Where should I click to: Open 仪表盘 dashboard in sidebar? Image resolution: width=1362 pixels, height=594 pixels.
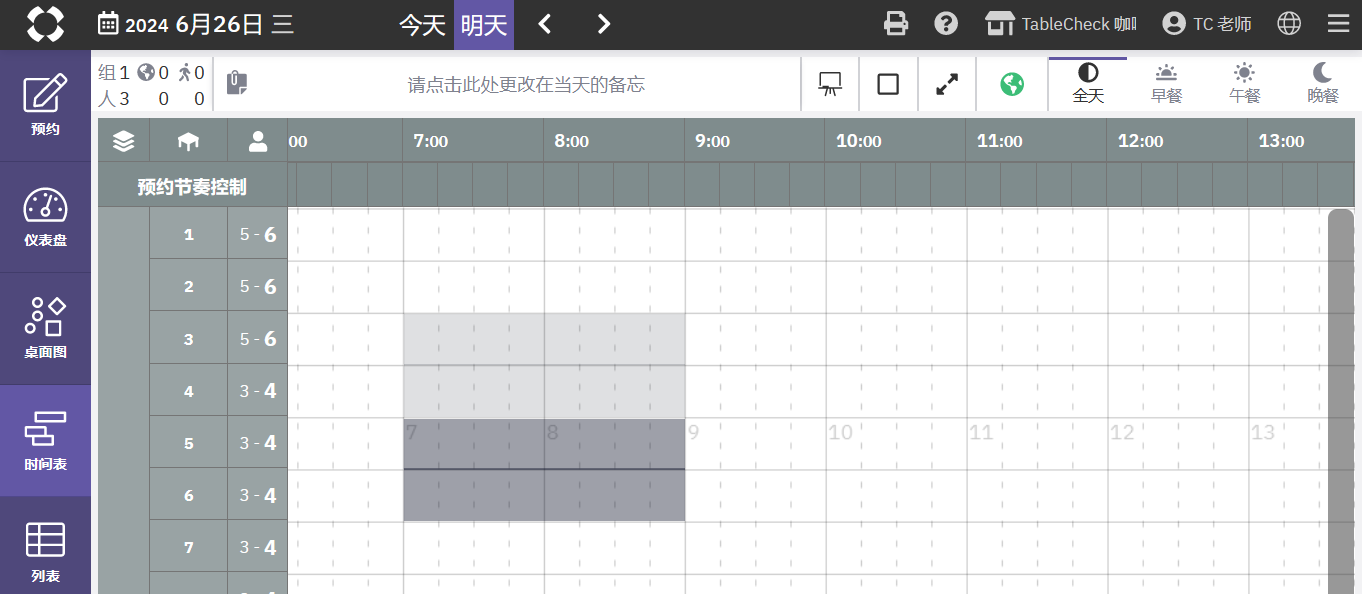point(45,218)
